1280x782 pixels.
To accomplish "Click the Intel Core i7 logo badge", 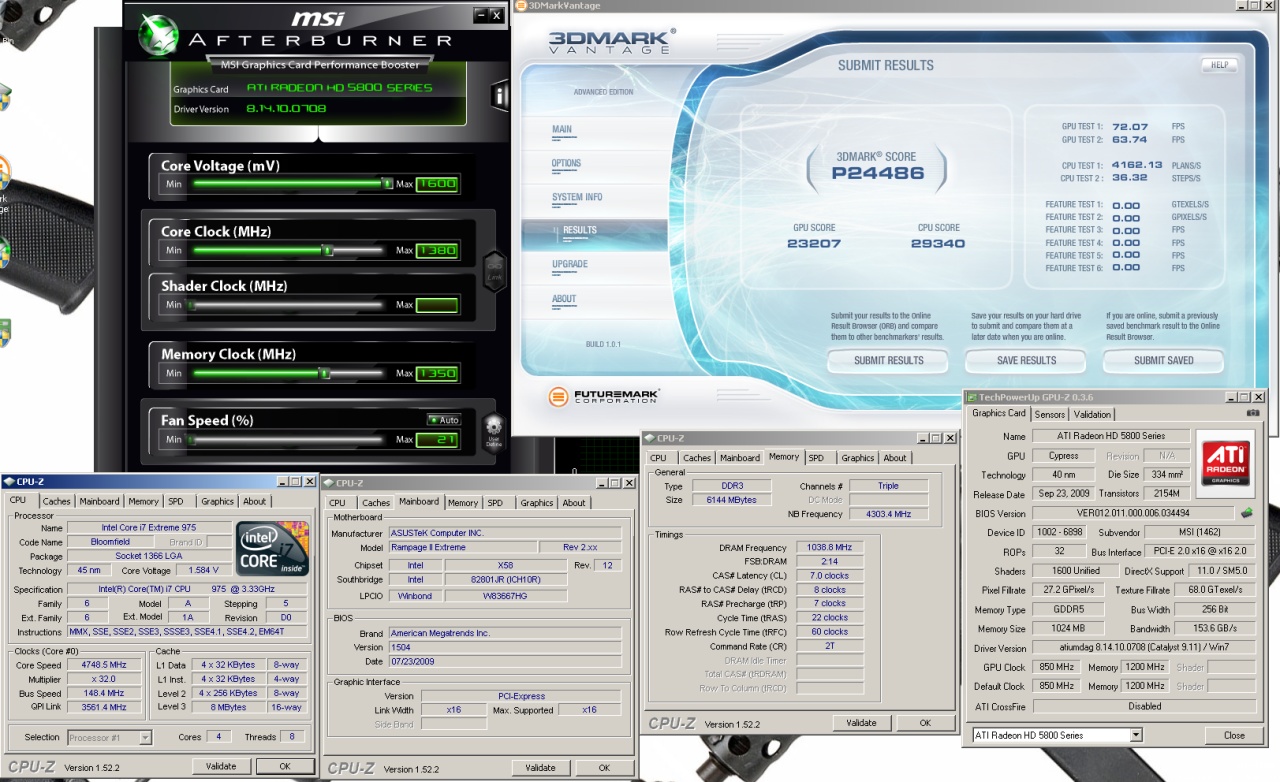I will tap(272, 548).
